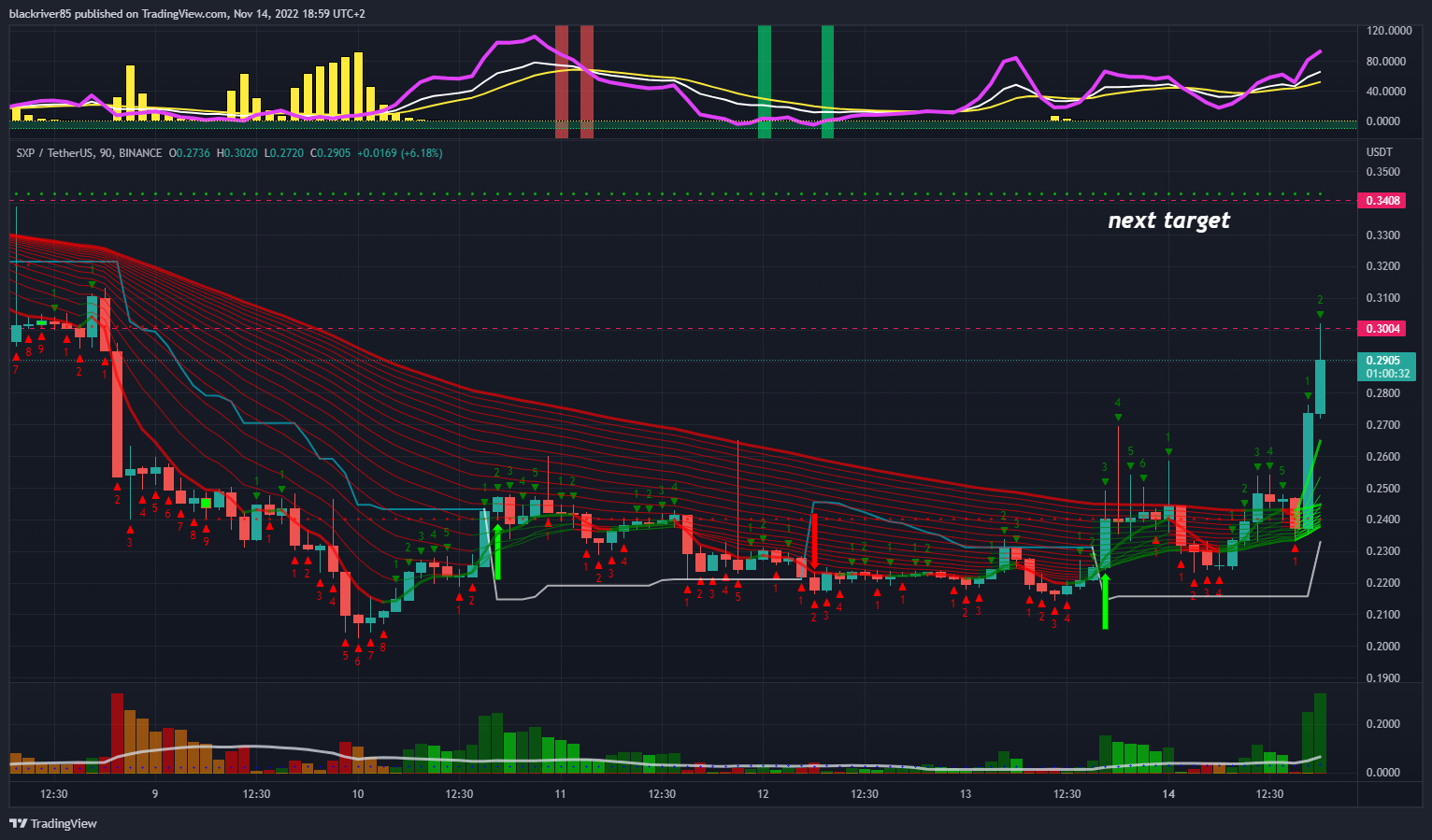The height and width of the screenshot is (840, 1432).
Task: Click the high value H0.3020 in the legend
Action: pos(237,153)
